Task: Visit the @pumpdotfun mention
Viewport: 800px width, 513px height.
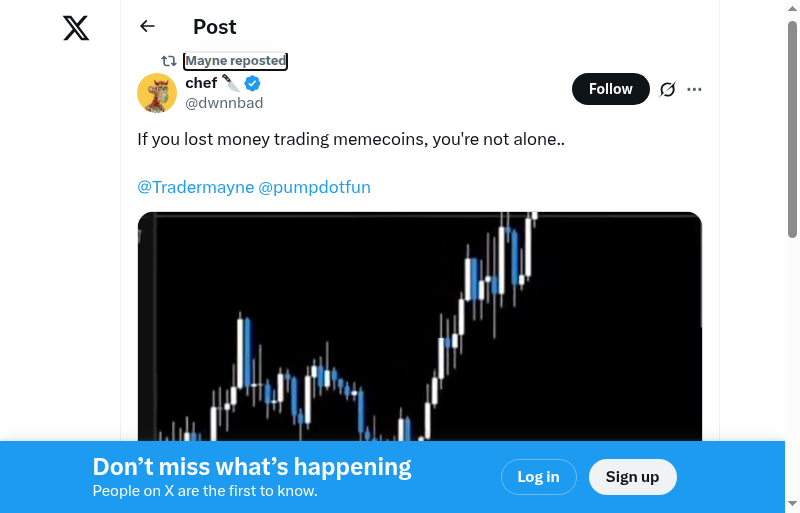Action: (x=315, y=187)
